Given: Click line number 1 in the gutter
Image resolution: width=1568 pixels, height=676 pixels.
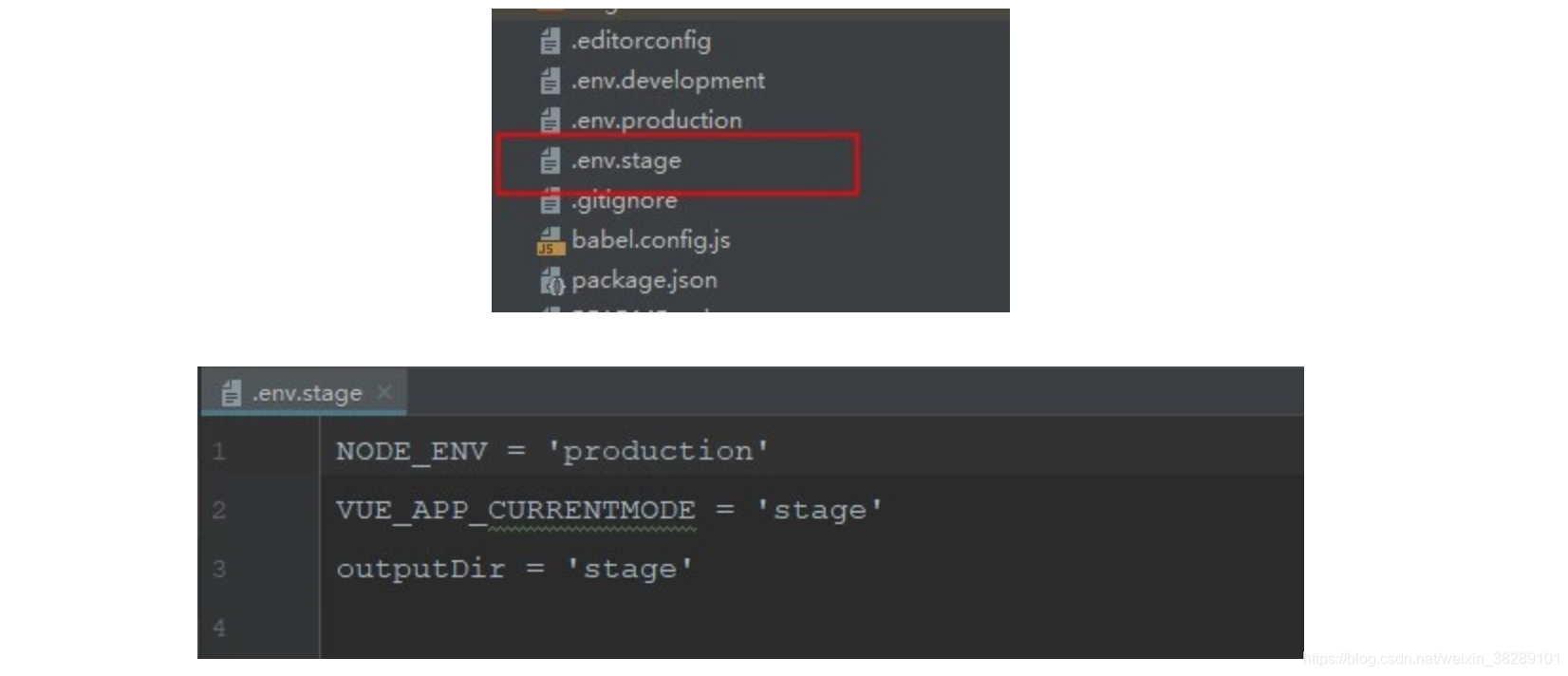Looking at the screenshot, I should click(218, 451).
